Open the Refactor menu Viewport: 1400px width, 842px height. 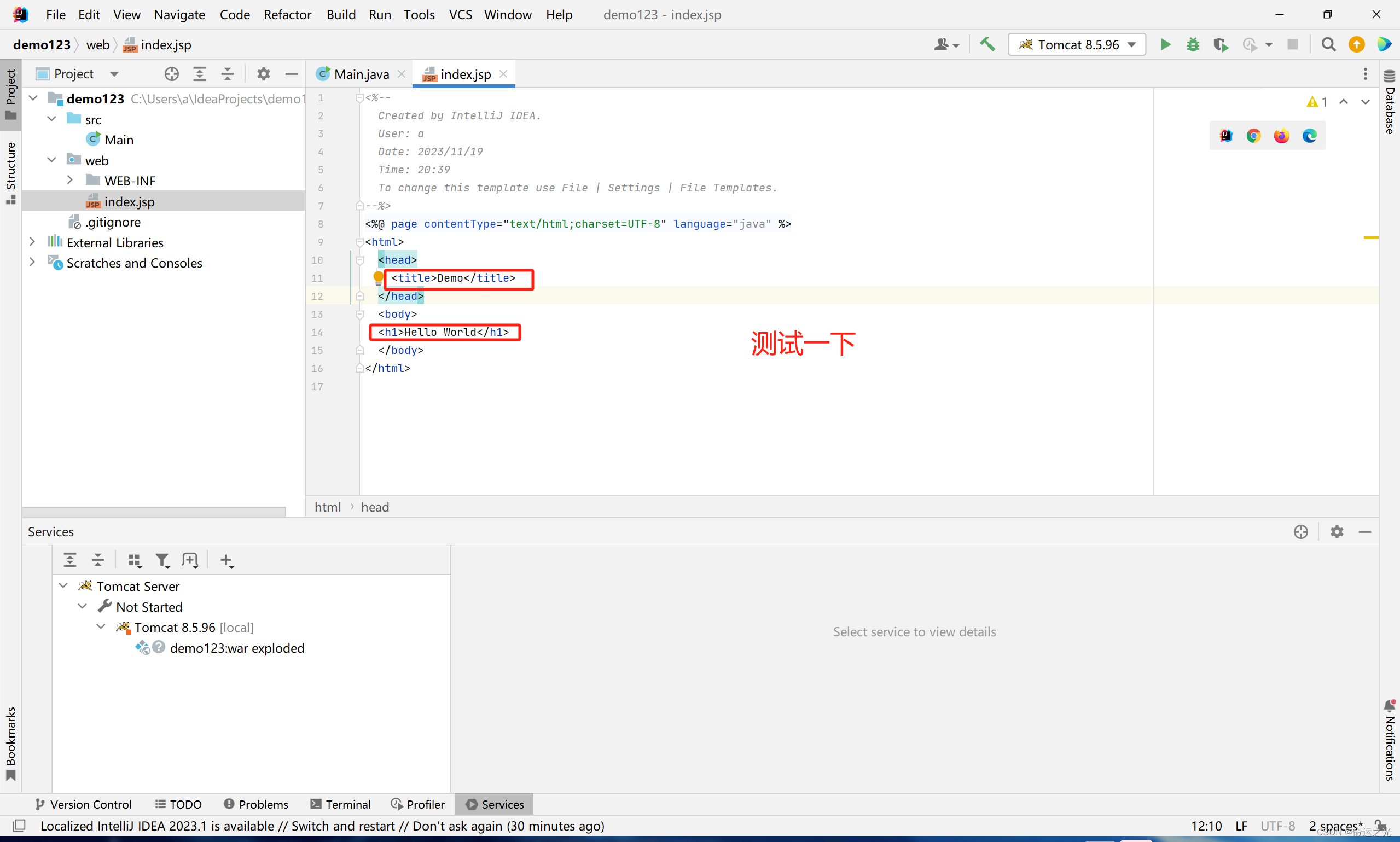[x=287, y=15]
